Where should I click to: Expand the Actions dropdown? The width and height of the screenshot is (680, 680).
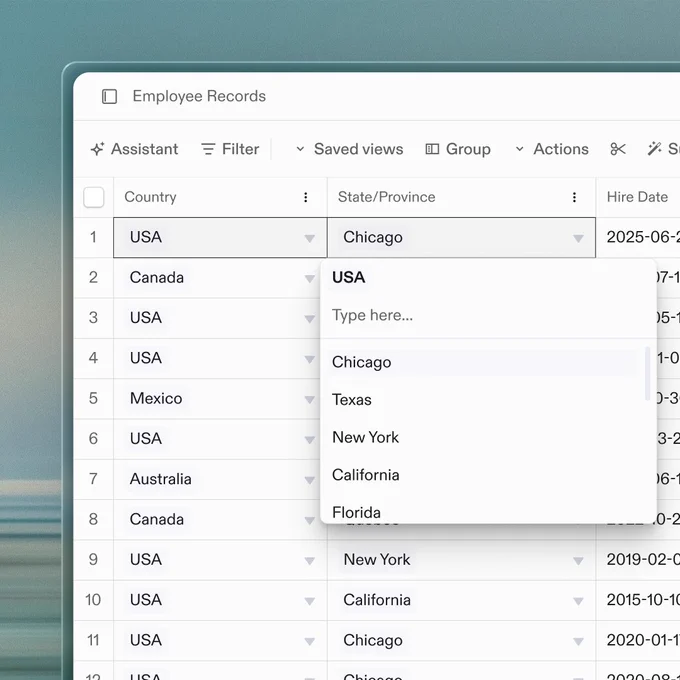coord(552,149)
